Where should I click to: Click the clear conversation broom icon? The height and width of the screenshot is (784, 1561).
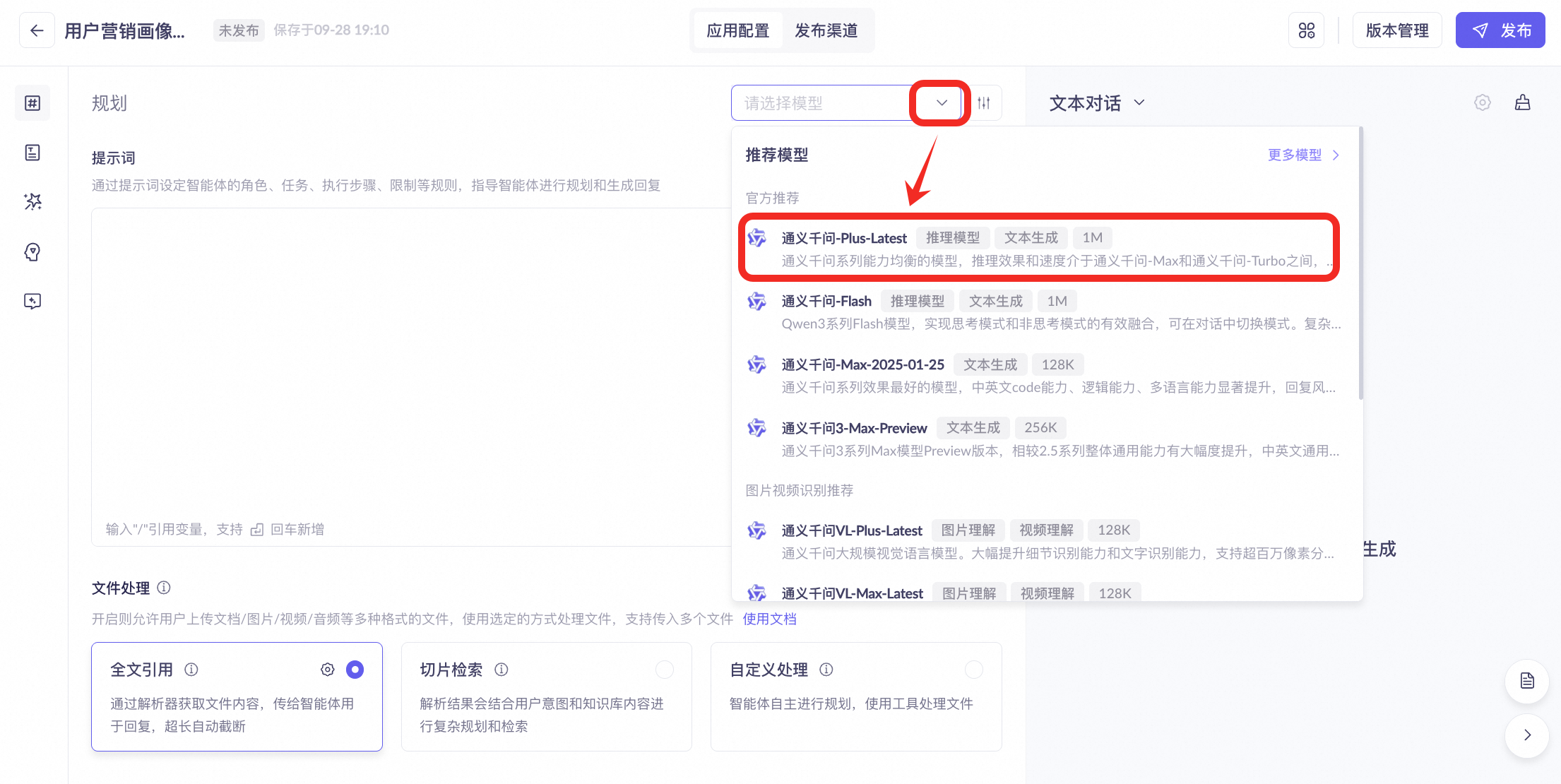pyautogui.click(x=1522, y=103)
